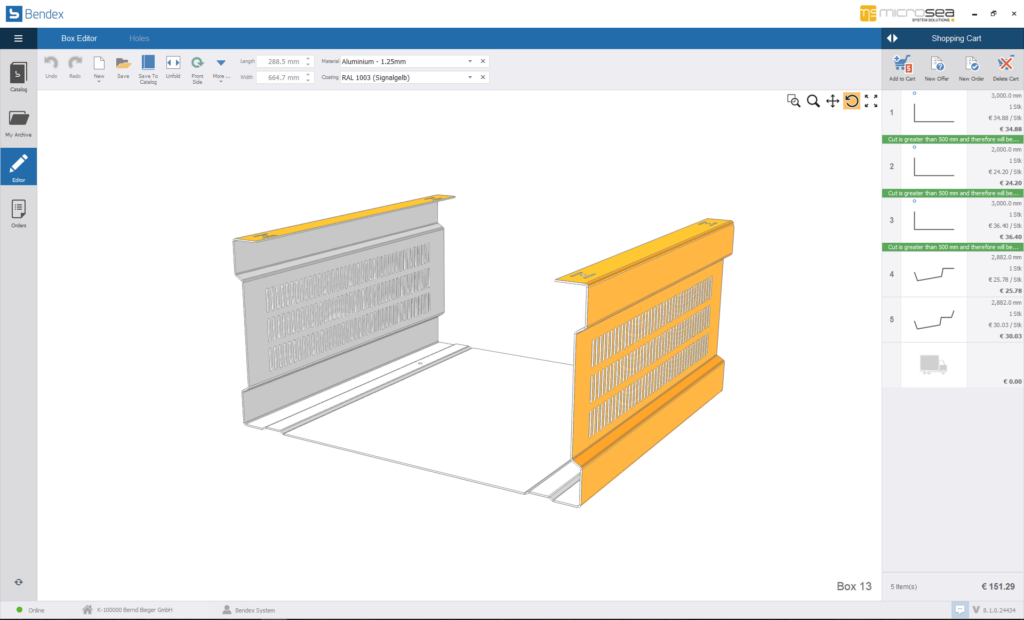Open My Archive folder in sidebar
Screen dimensions: 1024x620
(18, 122)
